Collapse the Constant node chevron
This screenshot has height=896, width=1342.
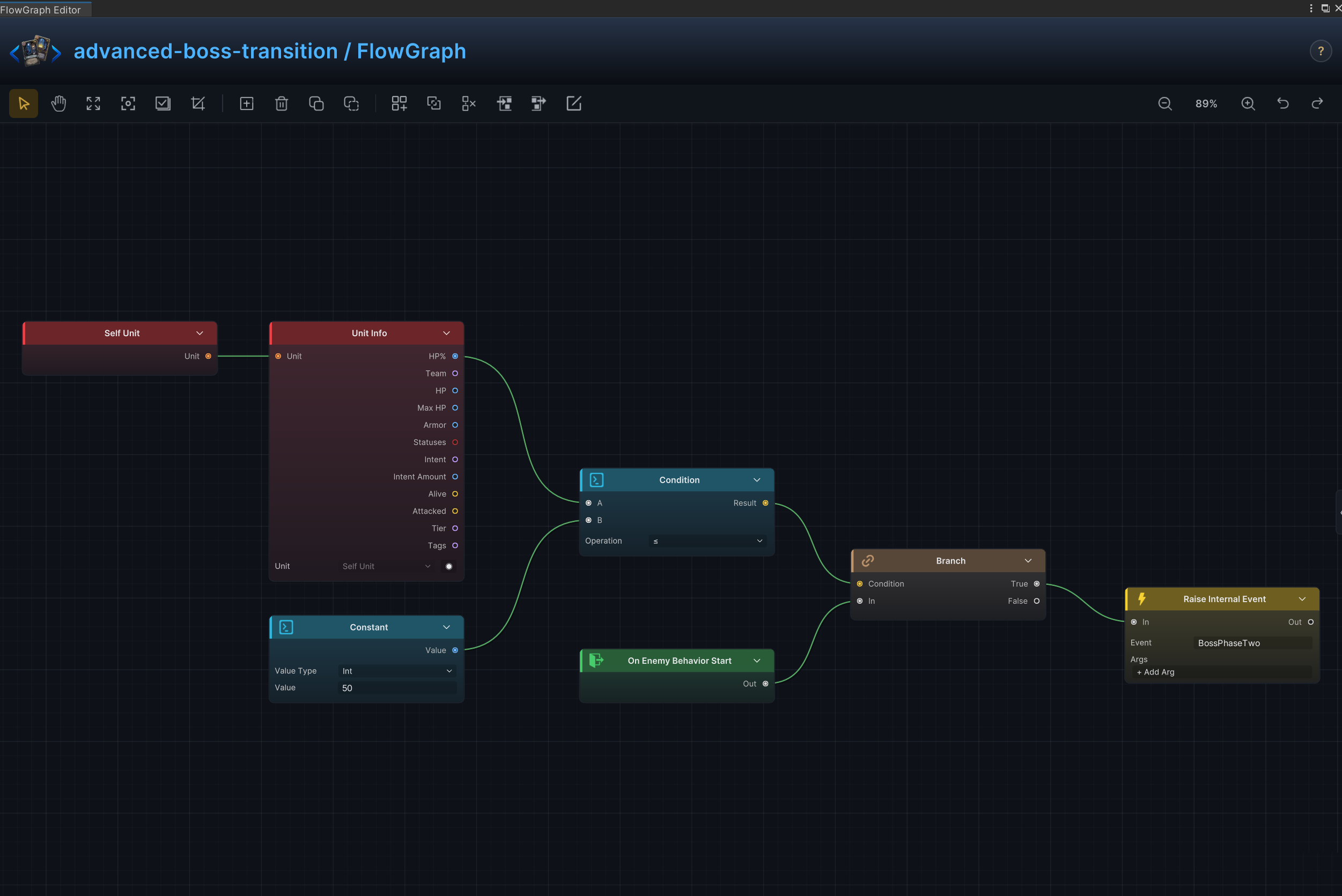[x=446, y=627]
